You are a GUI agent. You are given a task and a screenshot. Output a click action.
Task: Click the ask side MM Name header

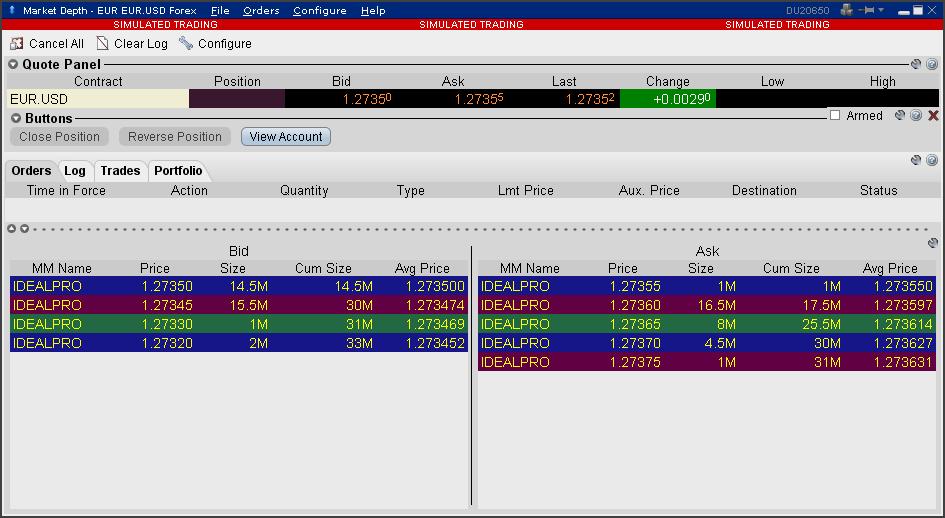[x=530, y=268]
